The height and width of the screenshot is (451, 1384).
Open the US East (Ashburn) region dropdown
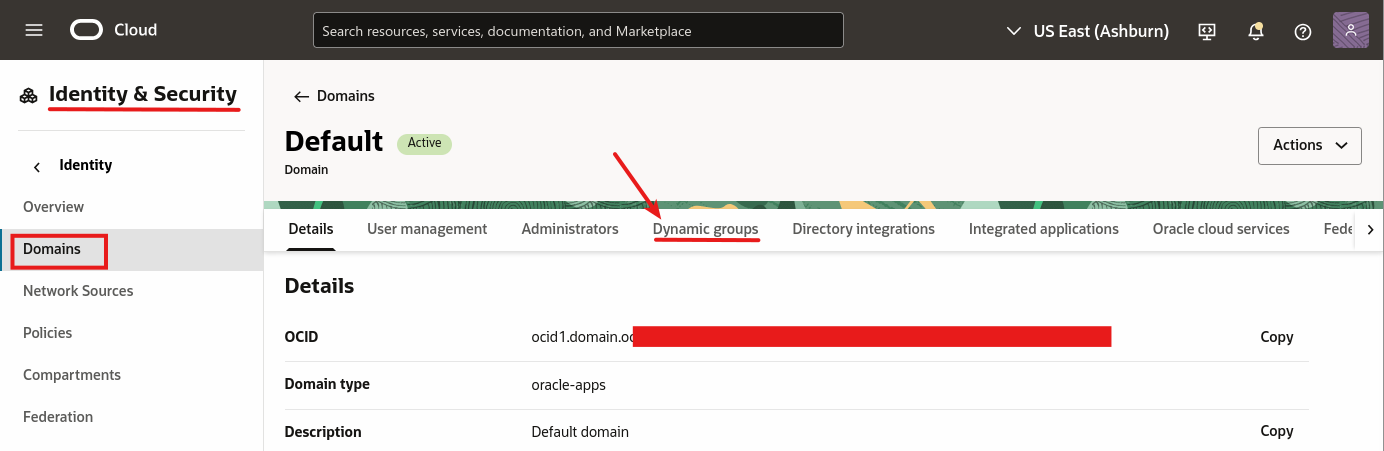point(1087,31)
